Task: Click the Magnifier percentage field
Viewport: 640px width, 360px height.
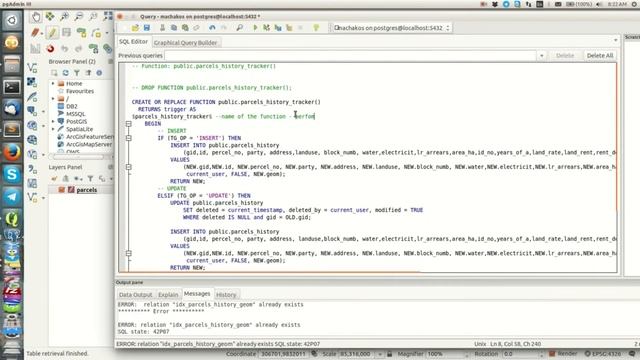Action: [446, 354]
